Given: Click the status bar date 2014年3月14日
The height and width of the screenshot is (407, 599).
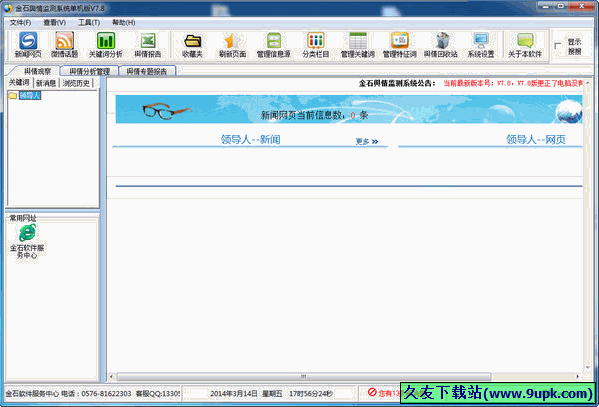Looking at the screenshot, I should click(x=234, y=394).
